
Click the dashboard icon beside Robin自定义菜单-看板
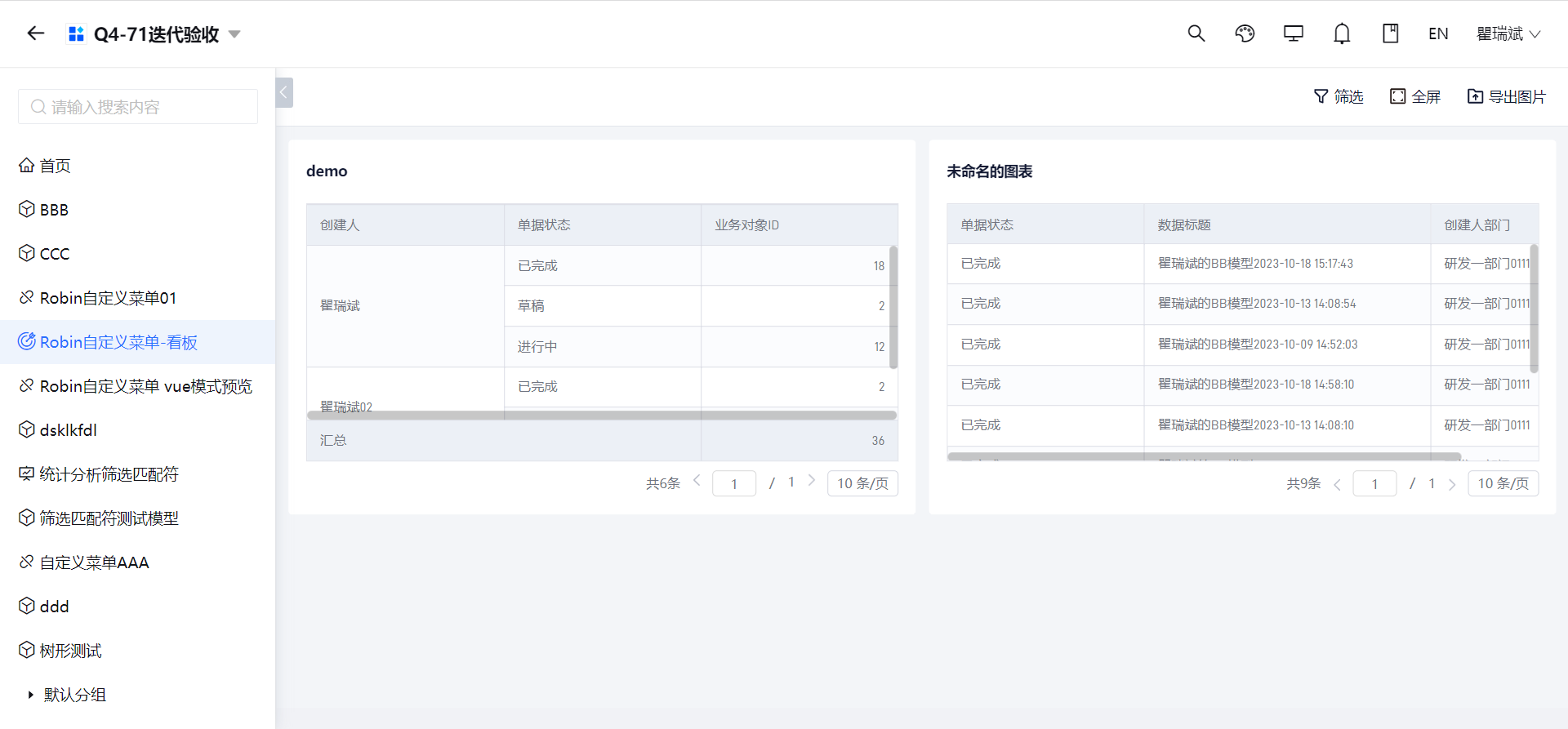[x=27, y=341]
